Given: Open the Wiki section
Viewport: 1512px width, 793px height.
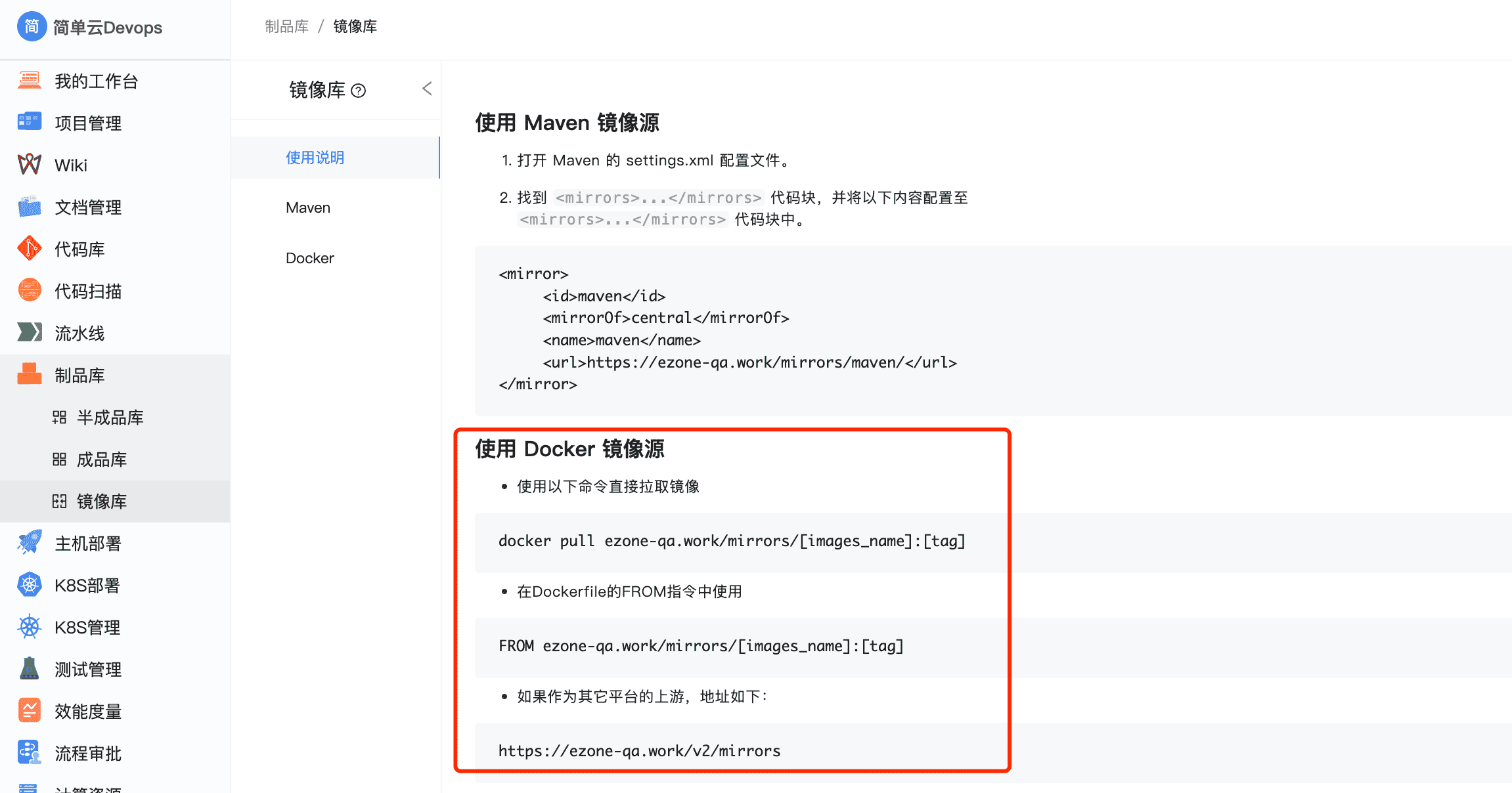Looking at the screenshot, I should coord(69,165).
